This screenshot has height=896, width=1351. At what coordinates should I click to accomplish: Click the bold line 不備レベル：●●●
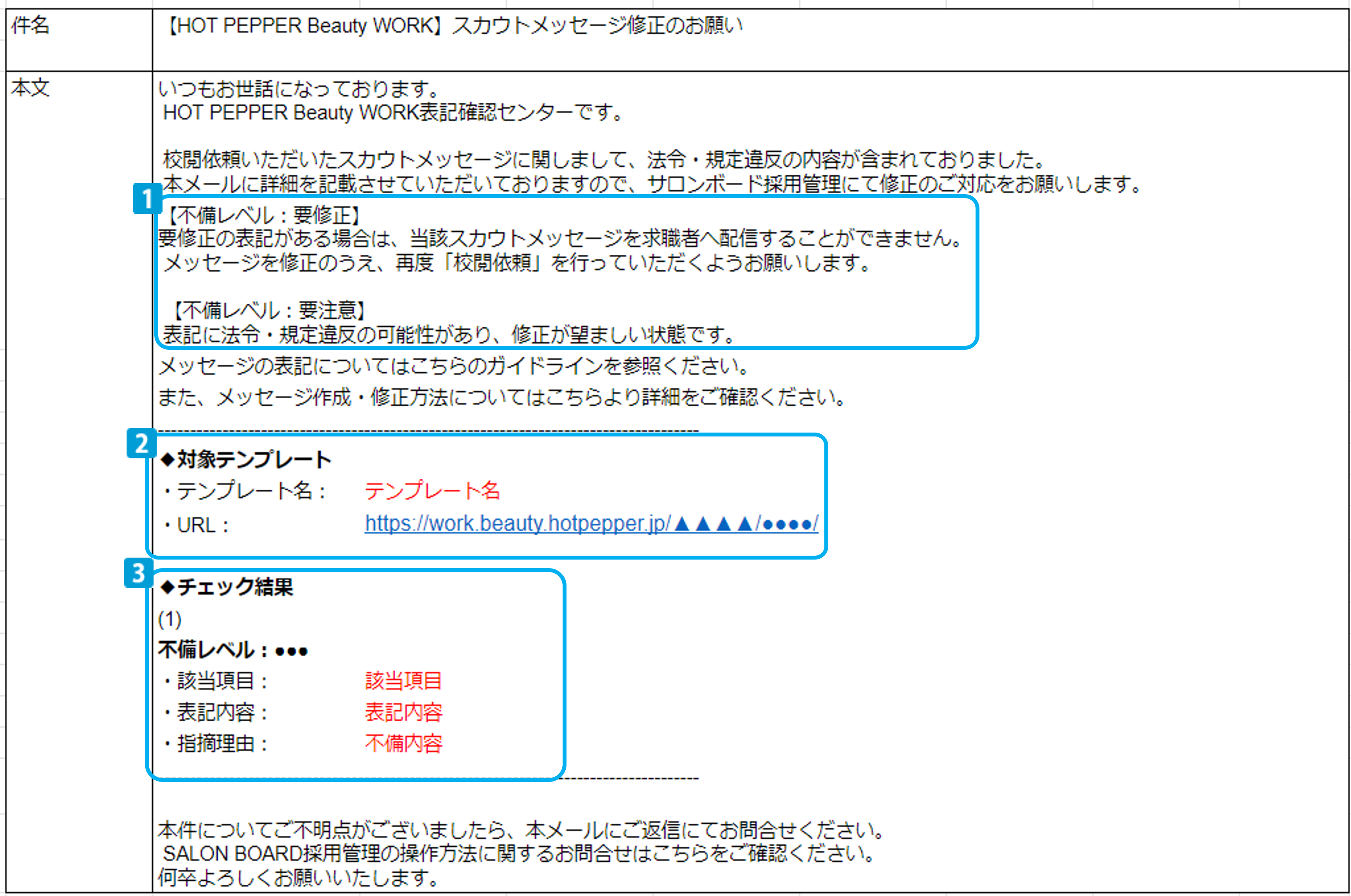tap(233, 650)
